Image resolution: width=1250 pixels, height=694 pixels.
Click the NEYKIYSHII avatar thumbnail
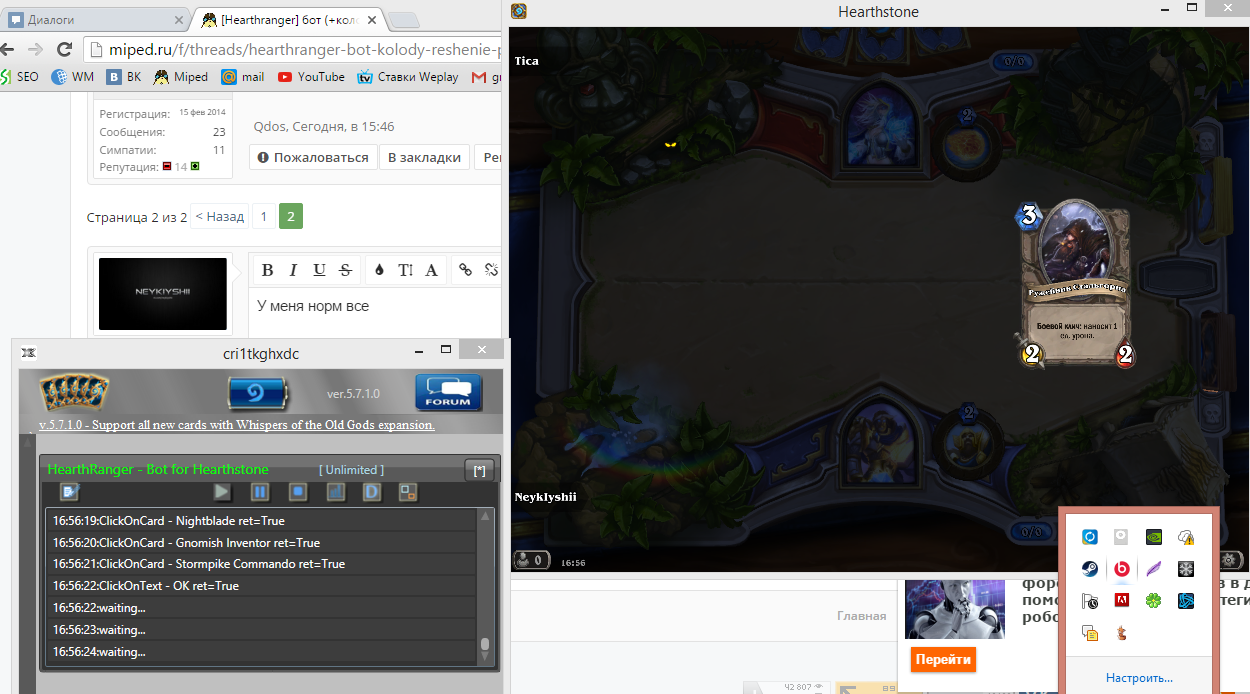pyautogui.click(x=162, y=294)
